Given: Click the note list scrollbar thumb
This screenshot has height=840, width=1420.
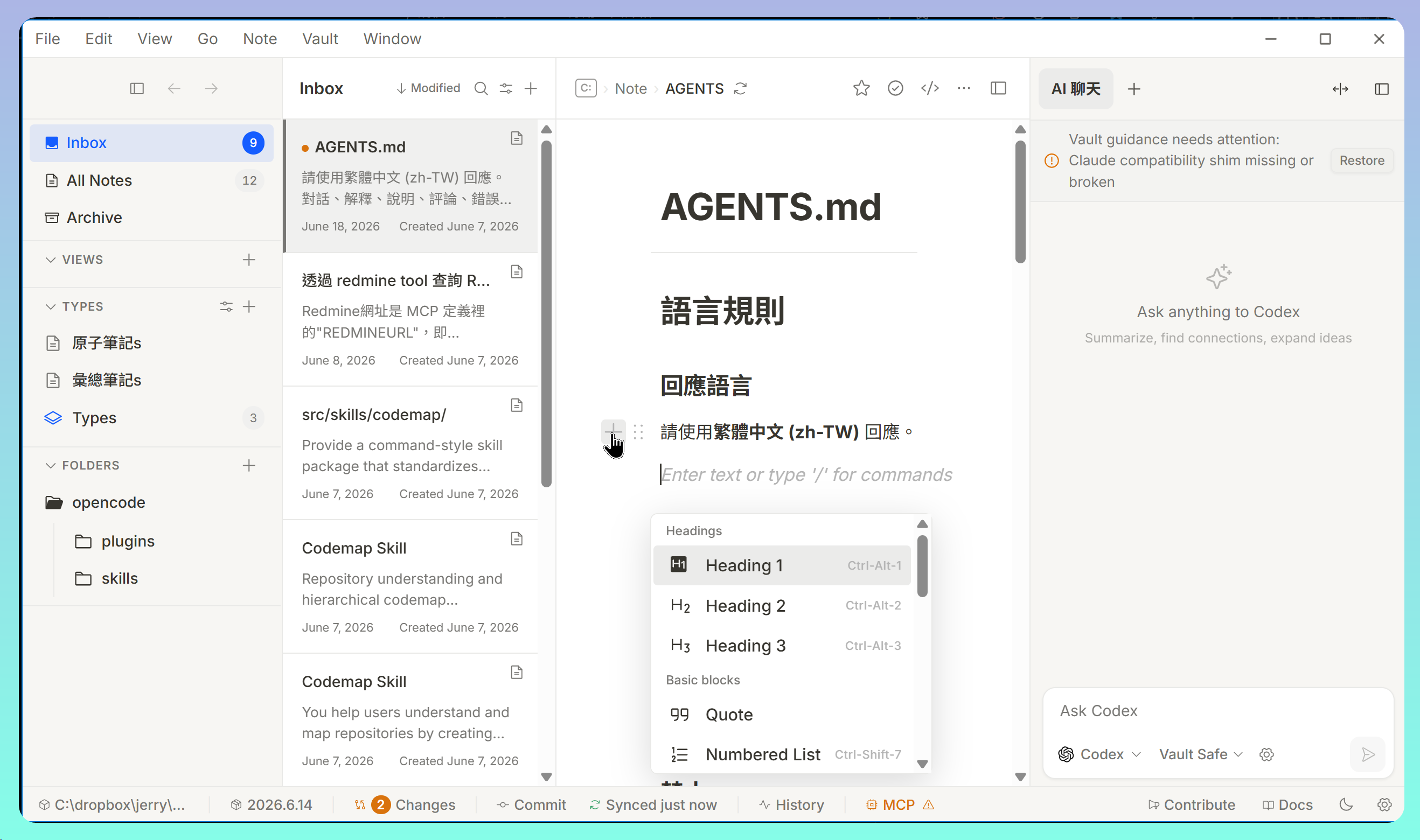Looking at the screenshot, I should click(x=546, y=313).
